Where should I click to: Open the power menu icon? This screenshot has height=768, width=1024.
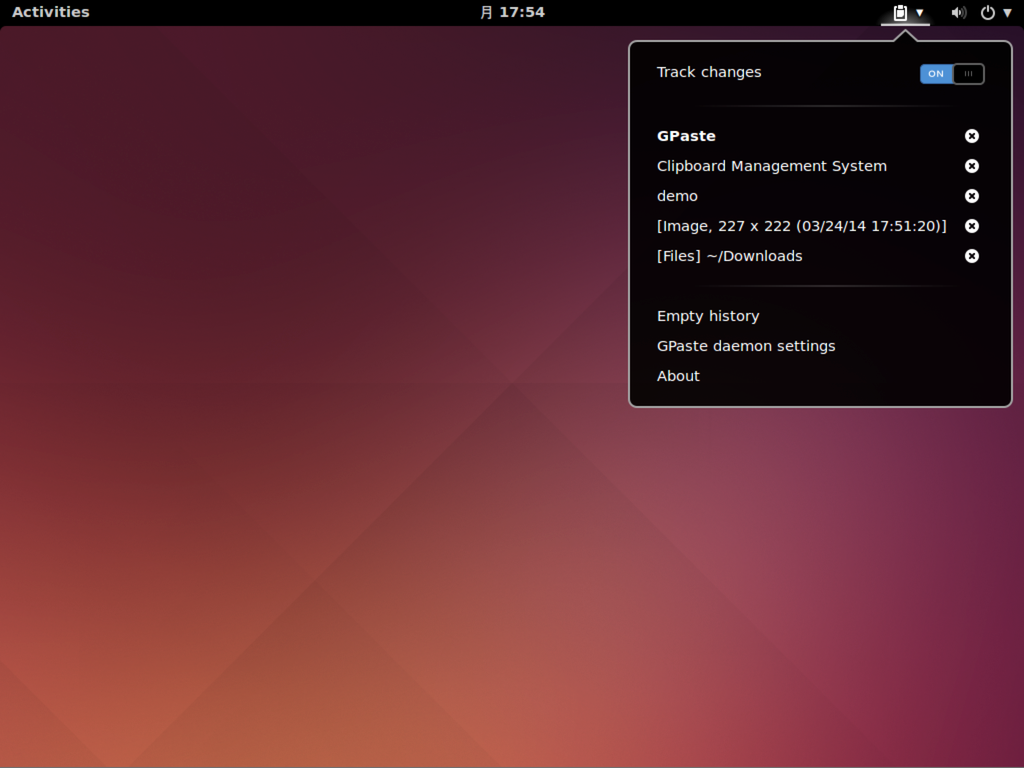pos(987,12)
